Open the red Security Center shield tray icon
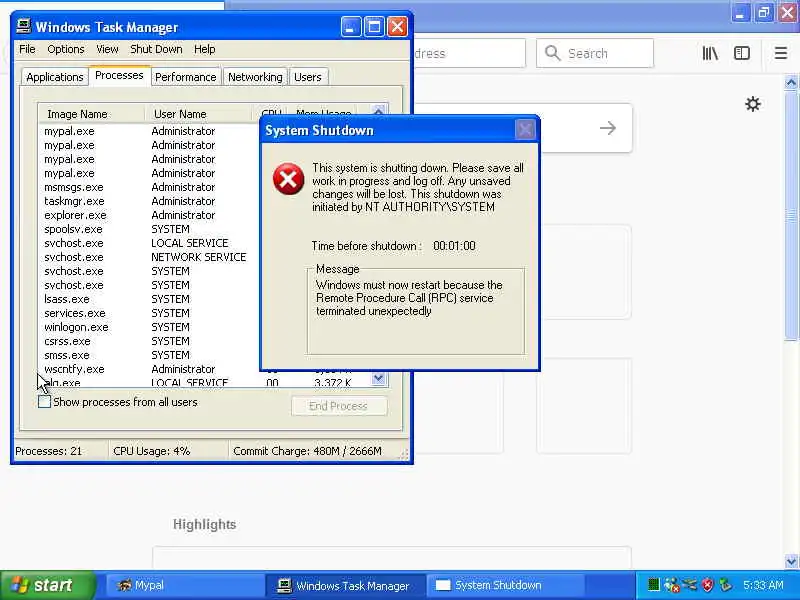800x600 pixels. [707, 585]
